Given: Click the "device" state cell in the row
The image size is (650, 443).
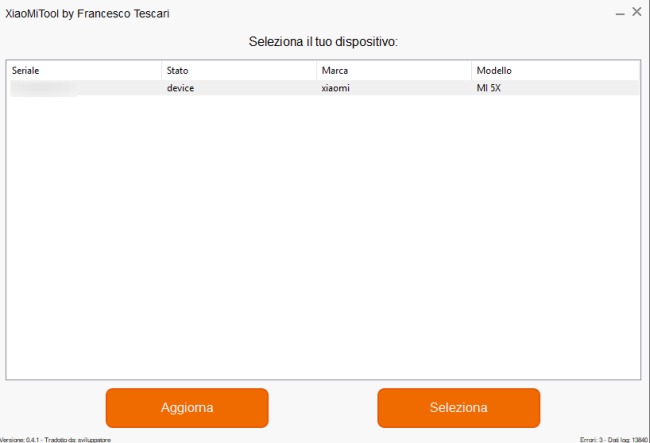Looking at the screenshot, I should pyautogui.click(x=180, y=88).
